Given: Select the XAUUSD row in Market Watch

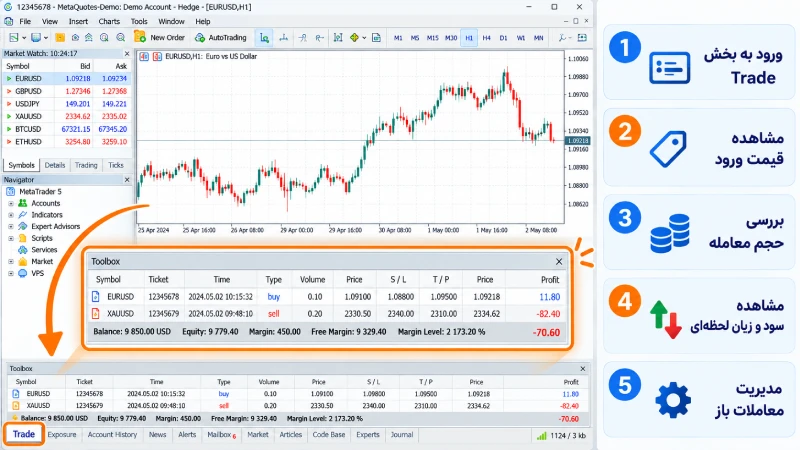Looking at the screenshot, I should point(67,116).
